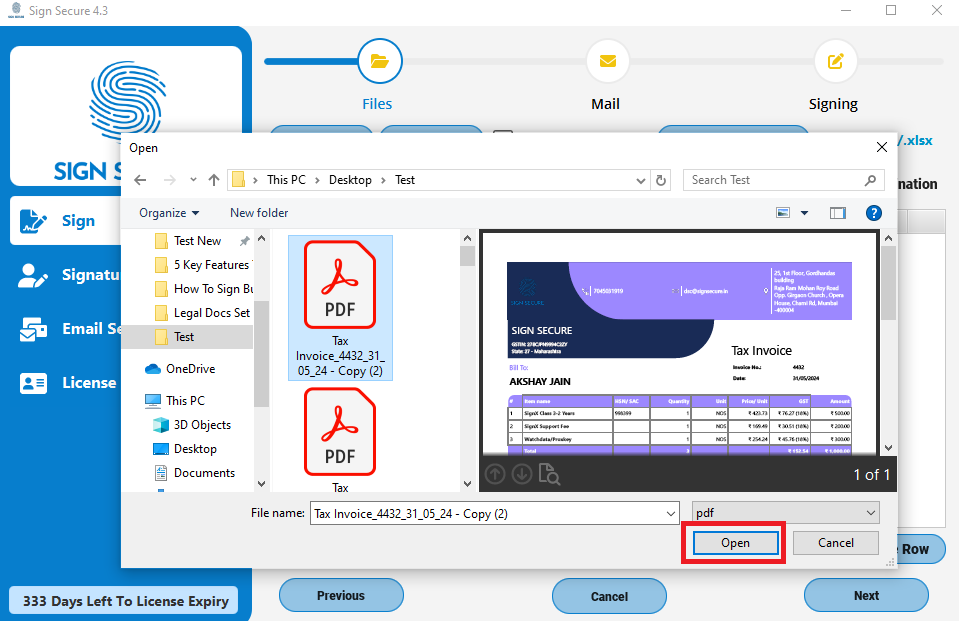Click the This PC breadcrumb

pyautogui.click(x=286, y=180)
